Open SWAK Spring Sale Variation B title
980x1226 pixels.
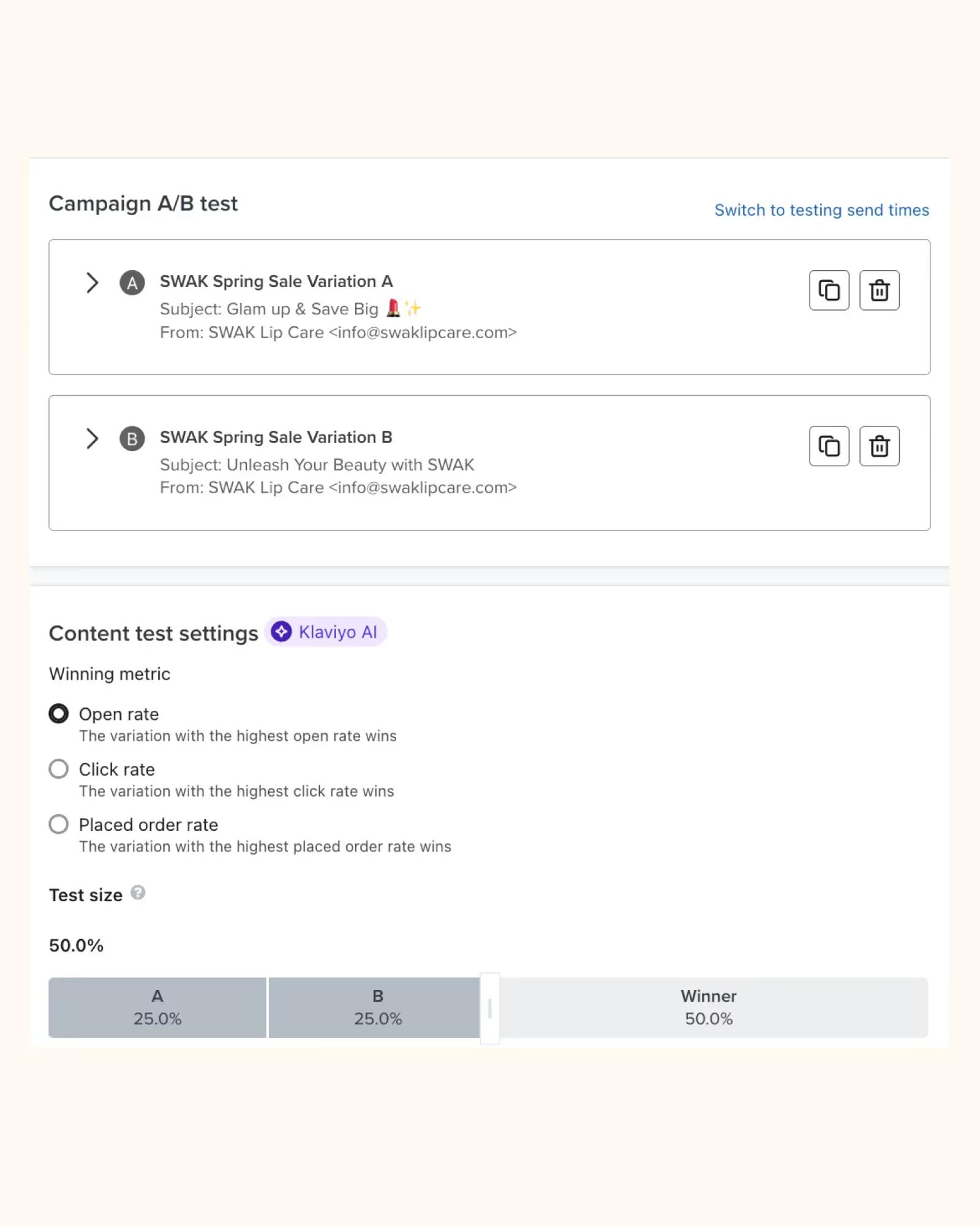tap(276, 437)
